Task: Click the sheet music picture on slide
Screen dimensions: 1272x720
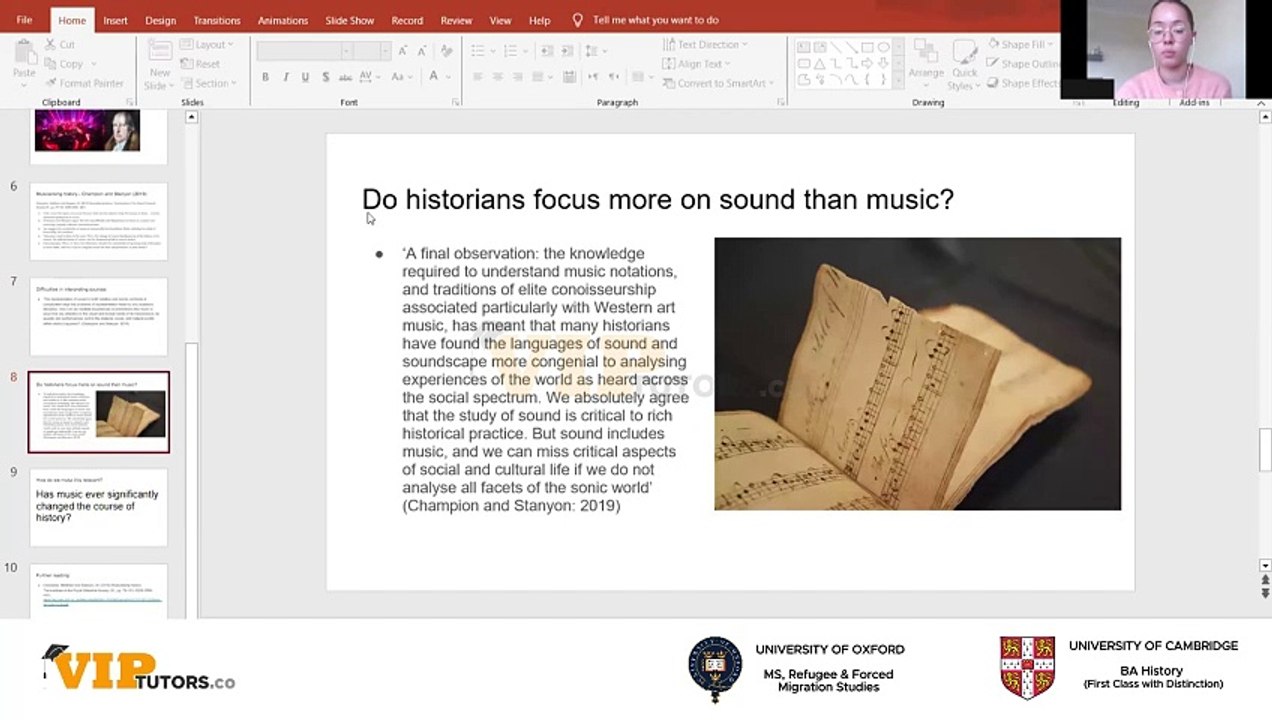Action: 917,374
